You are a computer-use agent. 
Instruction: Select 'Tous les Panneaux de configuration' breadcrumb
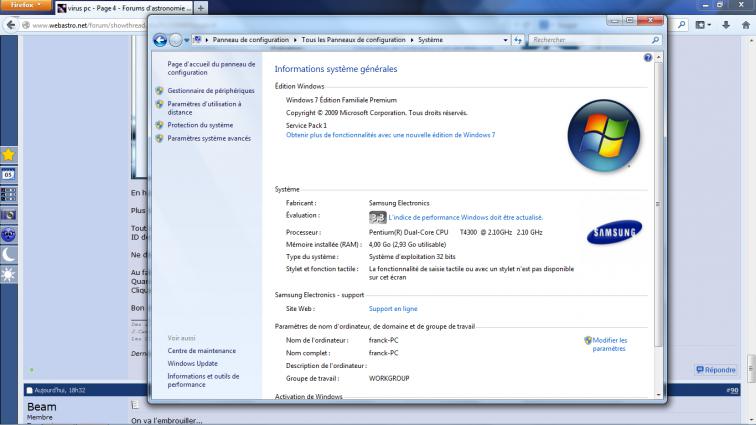pyautogui.click(x=353, y=40)
